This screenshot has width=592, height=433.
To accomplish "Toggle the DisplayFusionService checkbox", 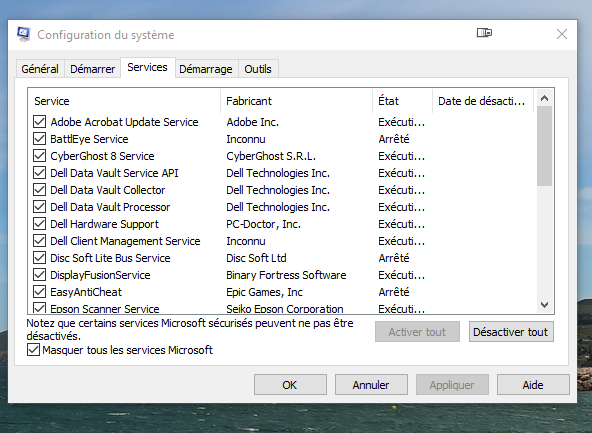I will pos(40,275).
